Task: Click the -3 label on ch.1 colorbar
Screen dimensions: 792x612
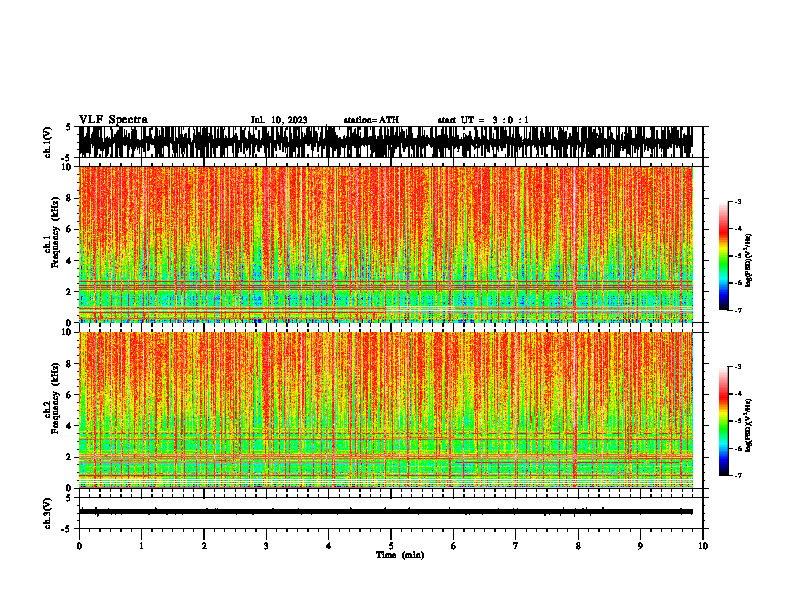Action: pyautogui.click(x=738, y=202)
